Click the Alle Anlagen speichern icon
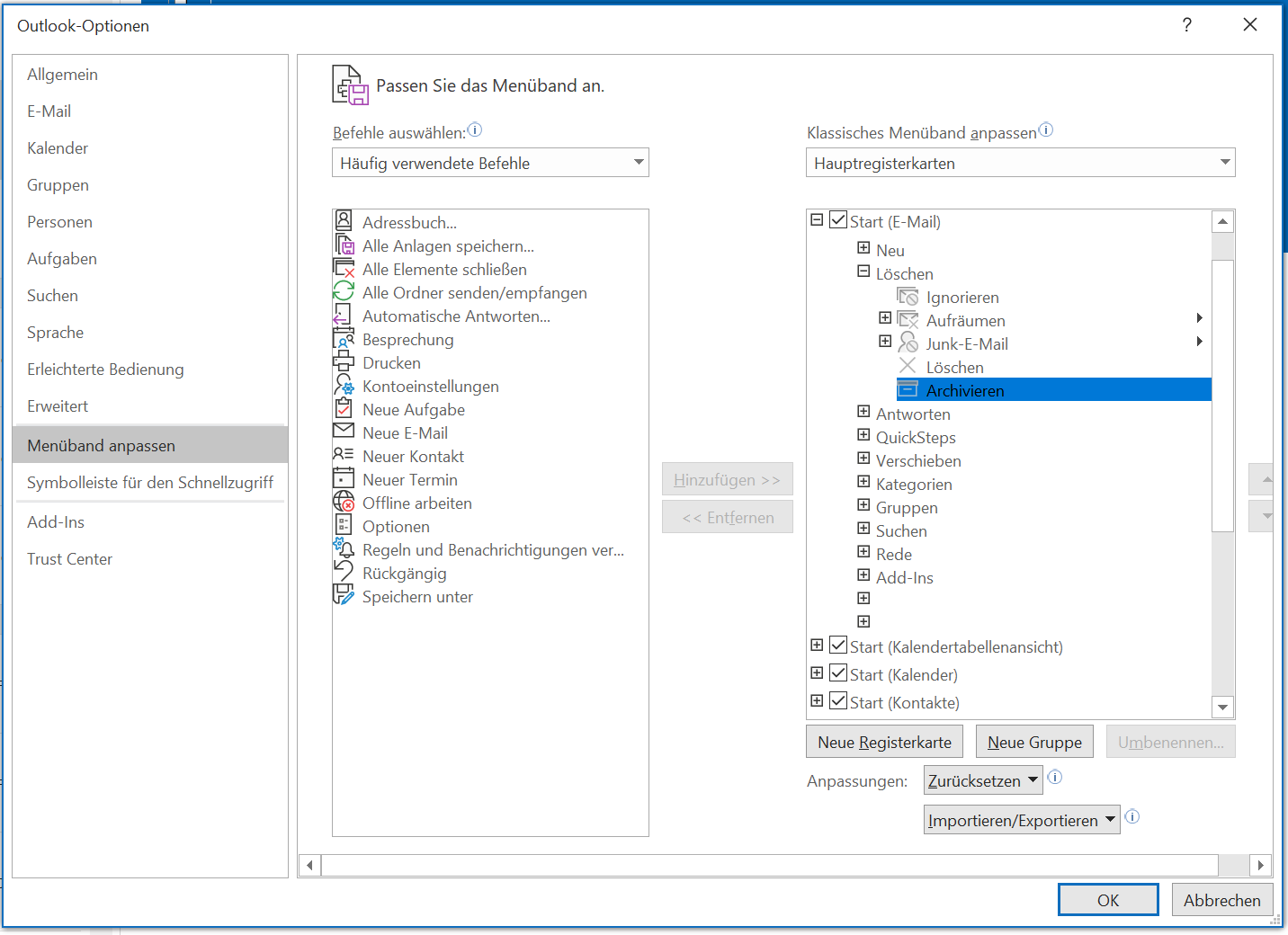Screen dimensions: 1288x935 [344, 245]
